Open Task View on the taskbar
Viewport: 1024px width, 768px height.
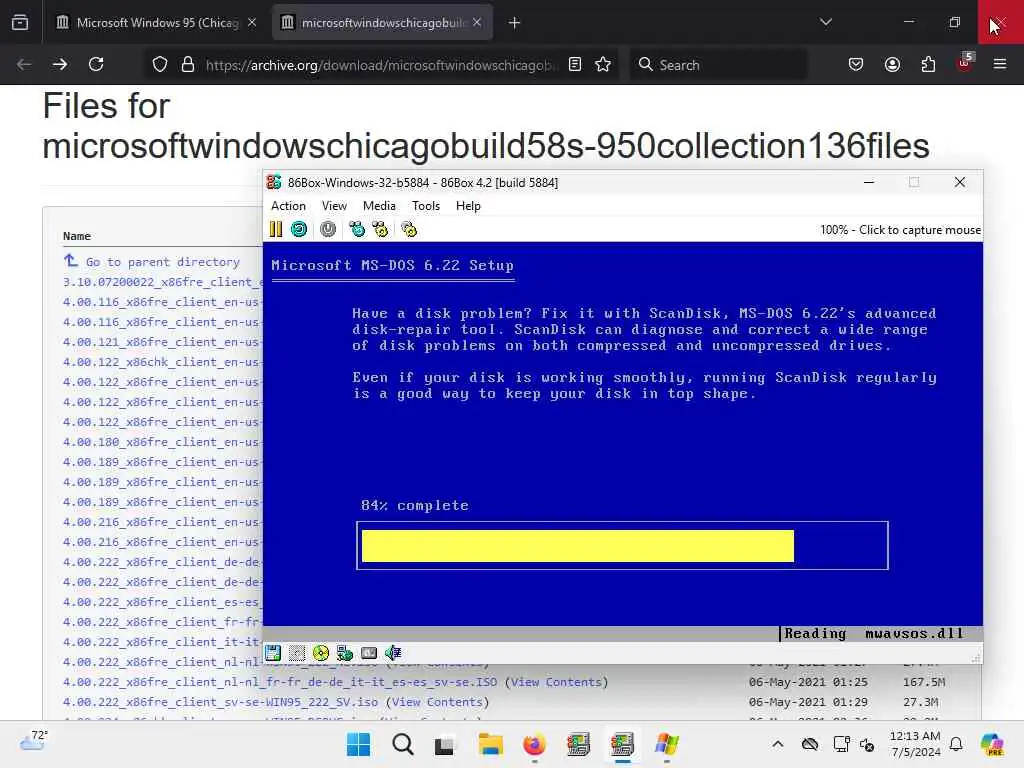pyautogui.click(x=445, y=744)
